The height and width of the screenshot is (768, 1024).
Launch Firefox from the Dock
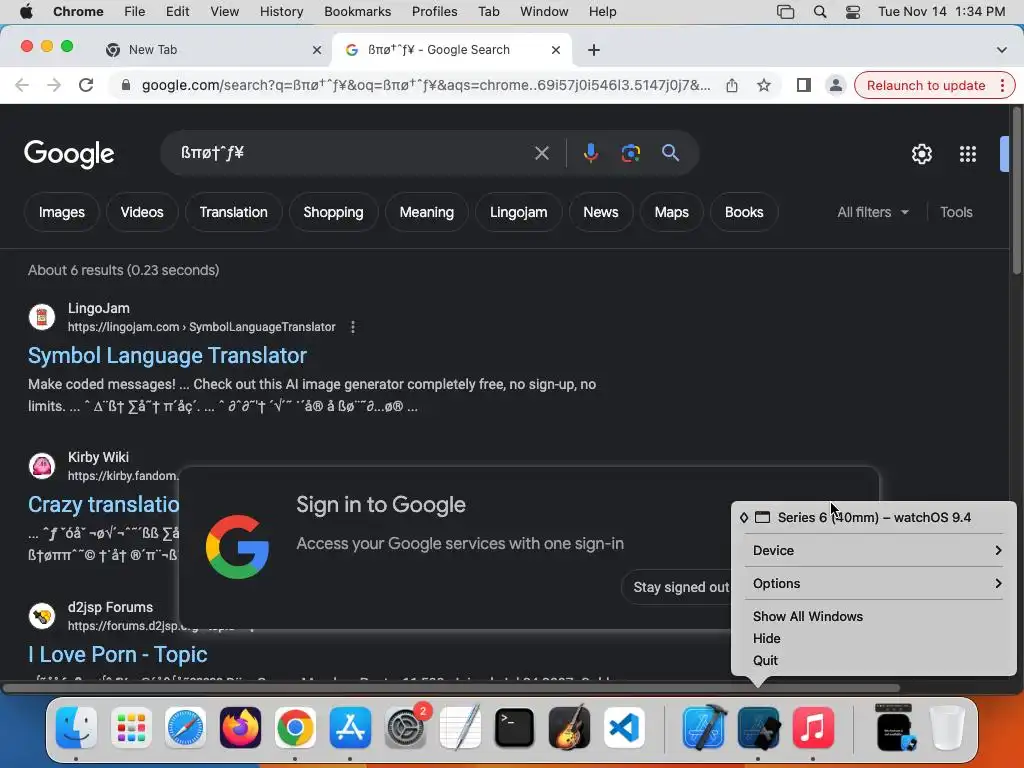(x=240, y=727)
